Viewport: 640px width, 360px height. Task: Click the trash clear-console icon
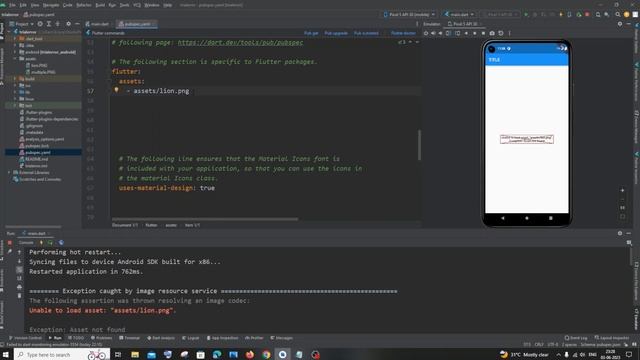pos(19,296)
